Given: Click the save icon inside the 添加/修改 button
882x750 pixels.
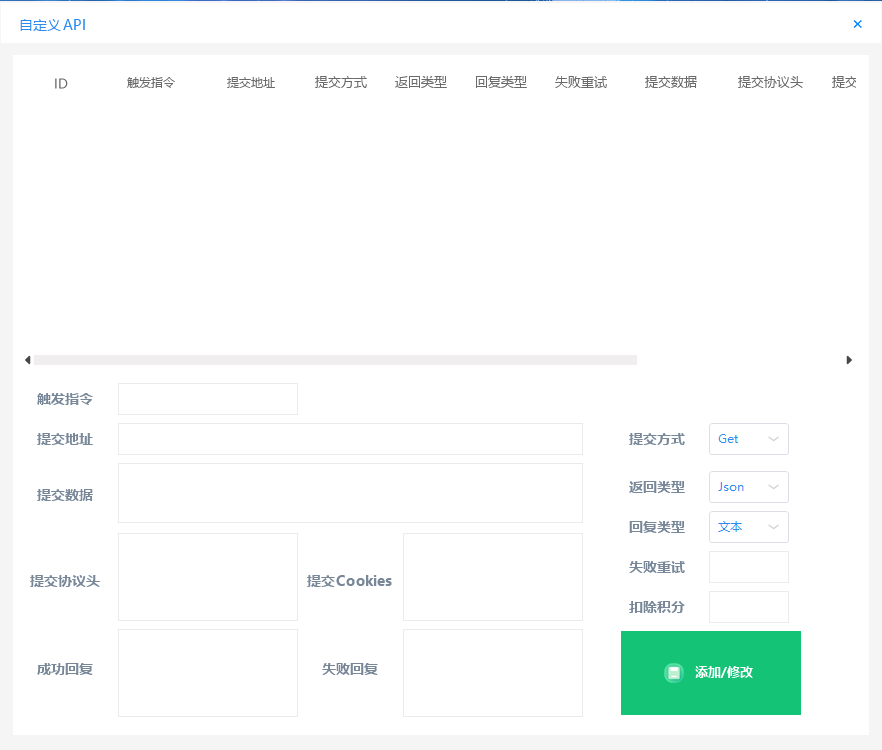Looking at the screenshot, I should (674, 673).
